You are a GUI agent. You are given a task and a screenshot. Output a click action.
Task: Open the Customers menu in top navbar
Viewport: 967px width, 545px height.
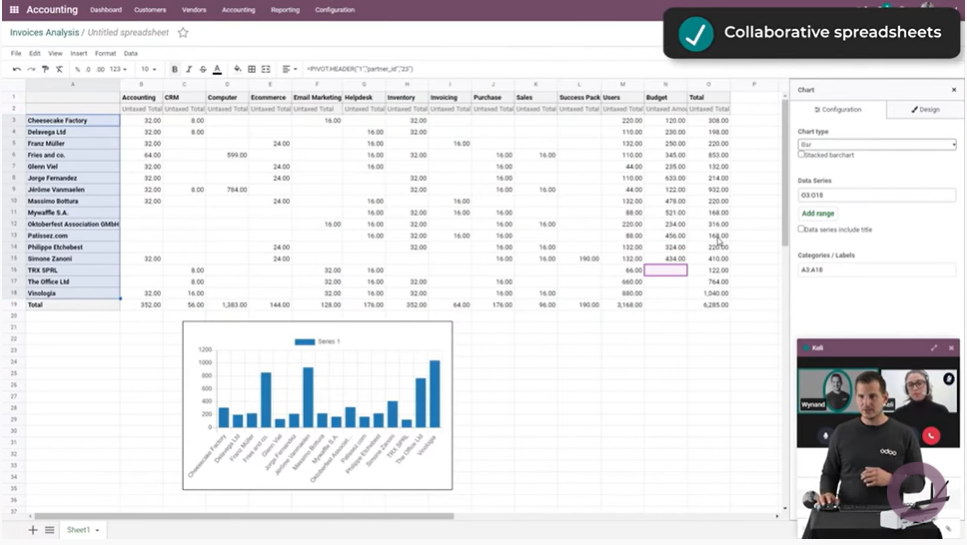150,10
